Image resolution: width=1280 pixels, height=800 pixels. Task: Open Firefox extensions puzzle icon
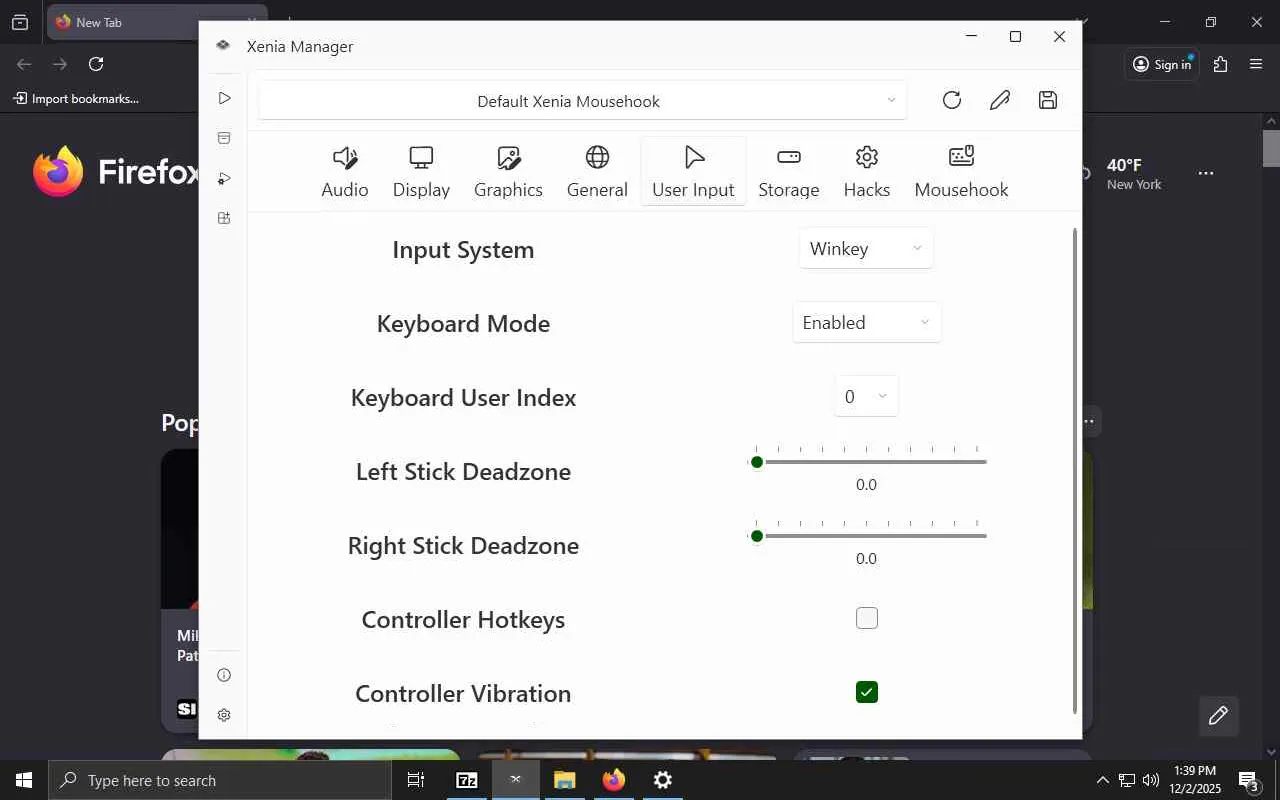click(1220, 64)
